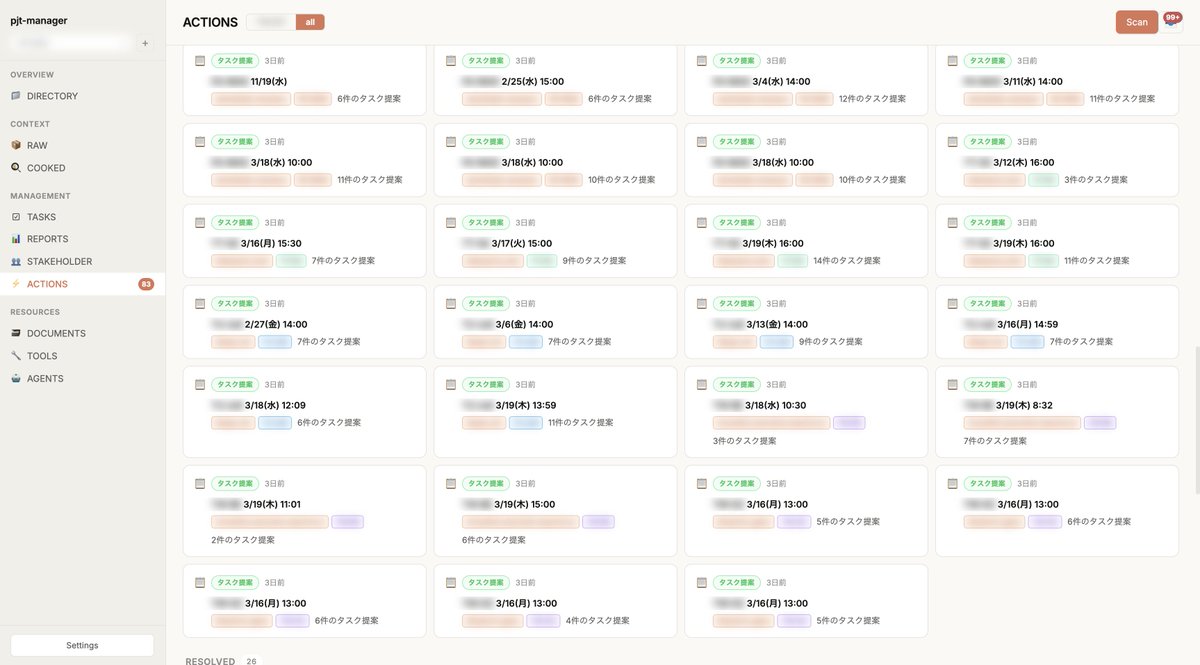The image size is (1200, 665).
Task: Click calendar icon on 3/13(金) 14:00 card
Action: tap(702, 304)
